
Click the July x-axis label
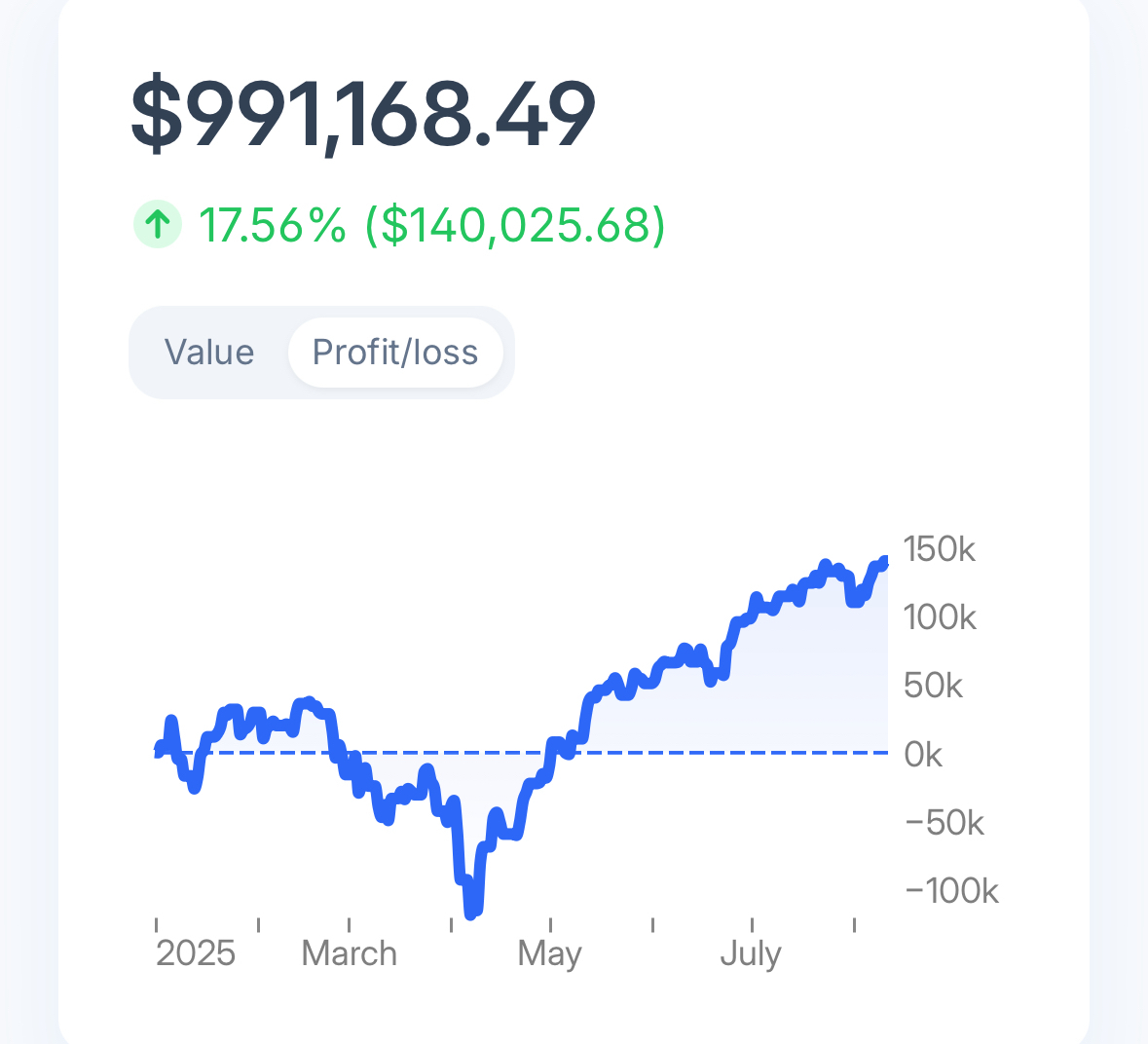[x=751, y=952]
